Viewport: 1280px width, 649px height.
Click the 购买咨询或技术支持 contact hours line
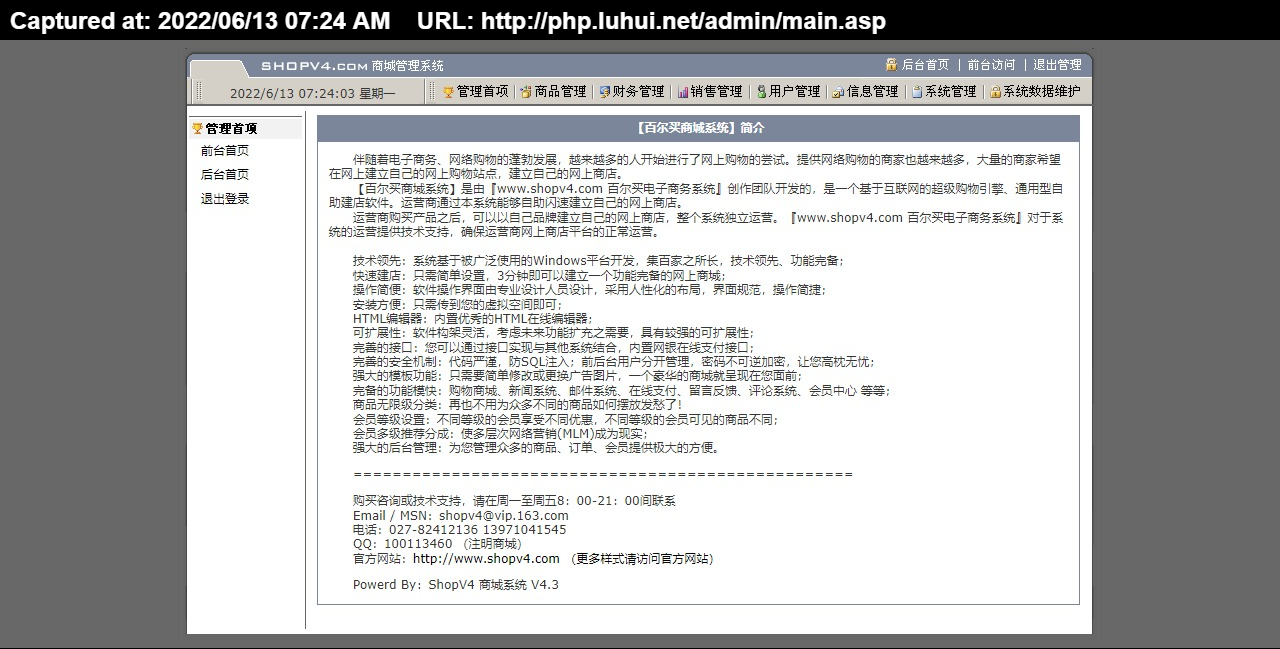coord(514,501)
